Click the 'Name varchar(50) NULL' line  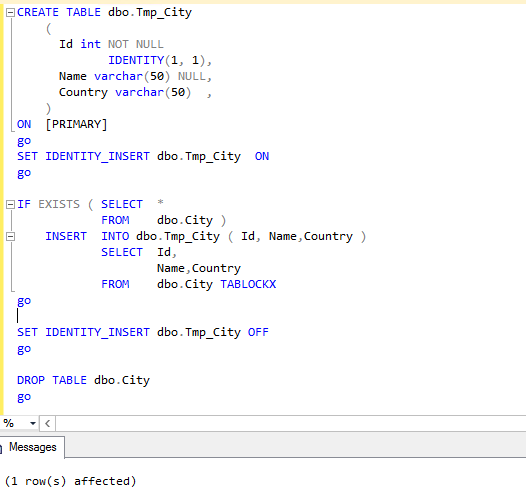point(135,76)
